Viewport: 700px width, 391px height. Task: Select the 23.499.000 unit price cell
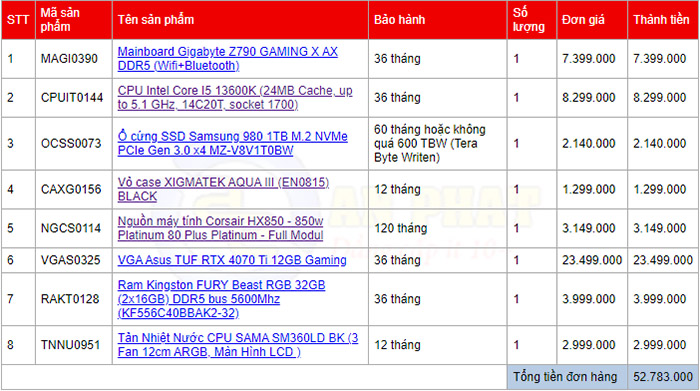tap(592, 260)
